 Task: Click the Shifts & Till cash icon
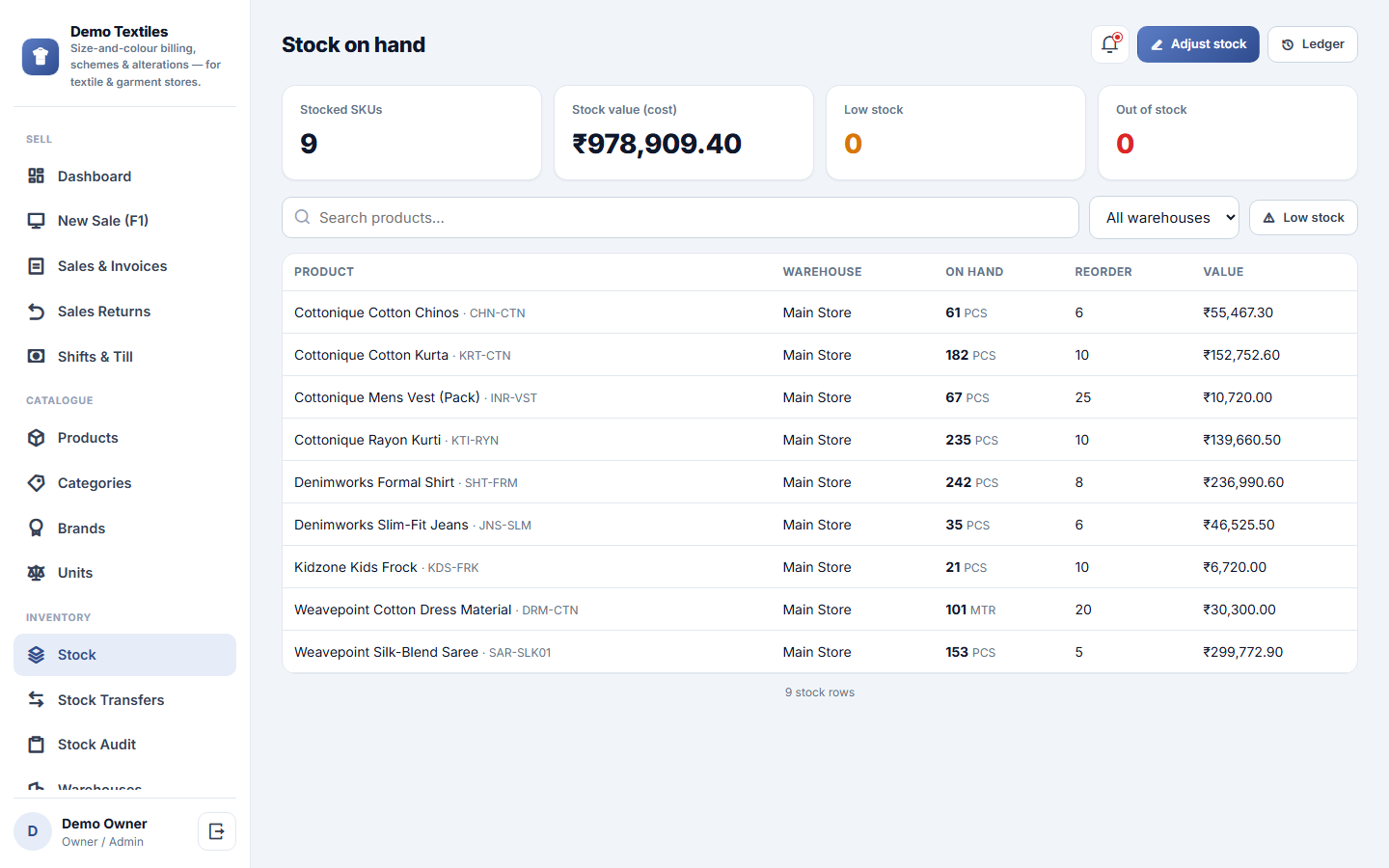[37, 356]
